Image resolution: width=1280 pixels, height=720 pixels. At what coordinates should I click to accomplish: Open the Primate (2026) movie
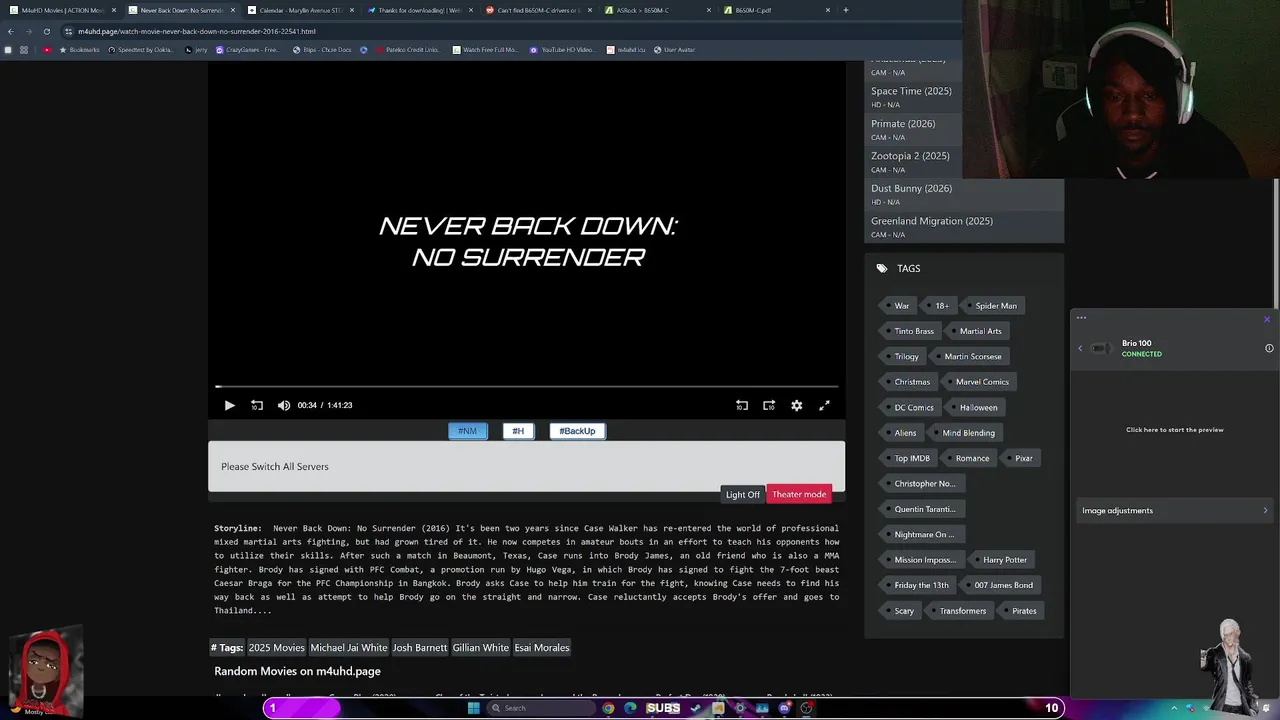(903, 124)
